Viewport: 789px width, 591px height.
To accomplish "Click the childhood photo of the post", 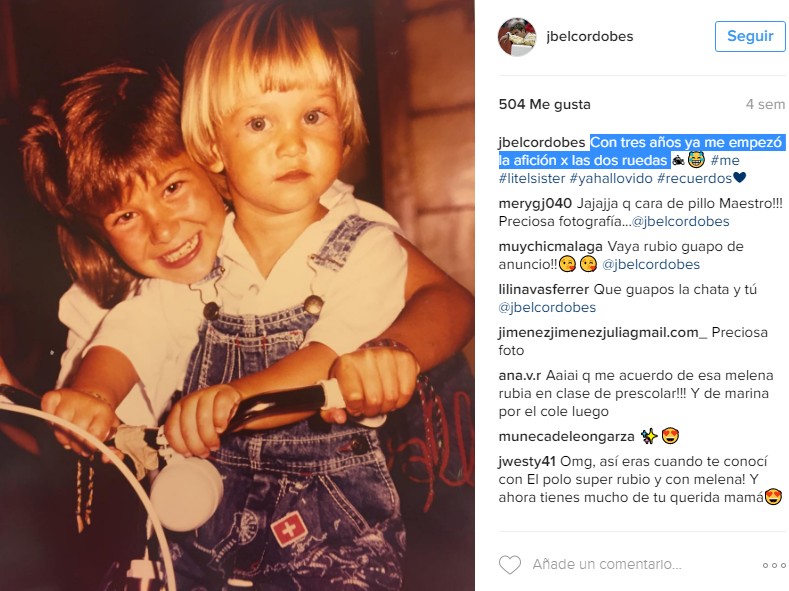I will pos(237,295).
